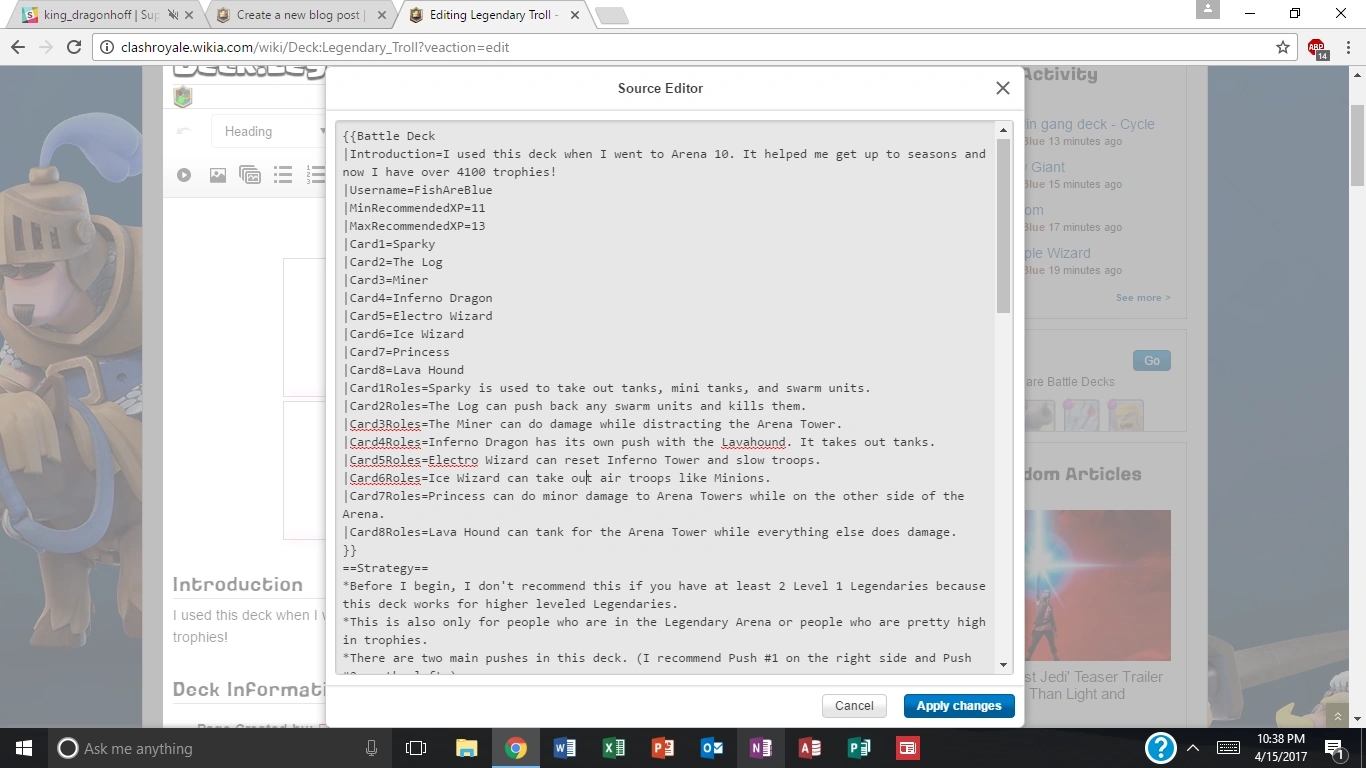Viewport: 1366px width, 768px height.
Task: Close the Source Editor dialog
Action: (x=1003, y=88)
